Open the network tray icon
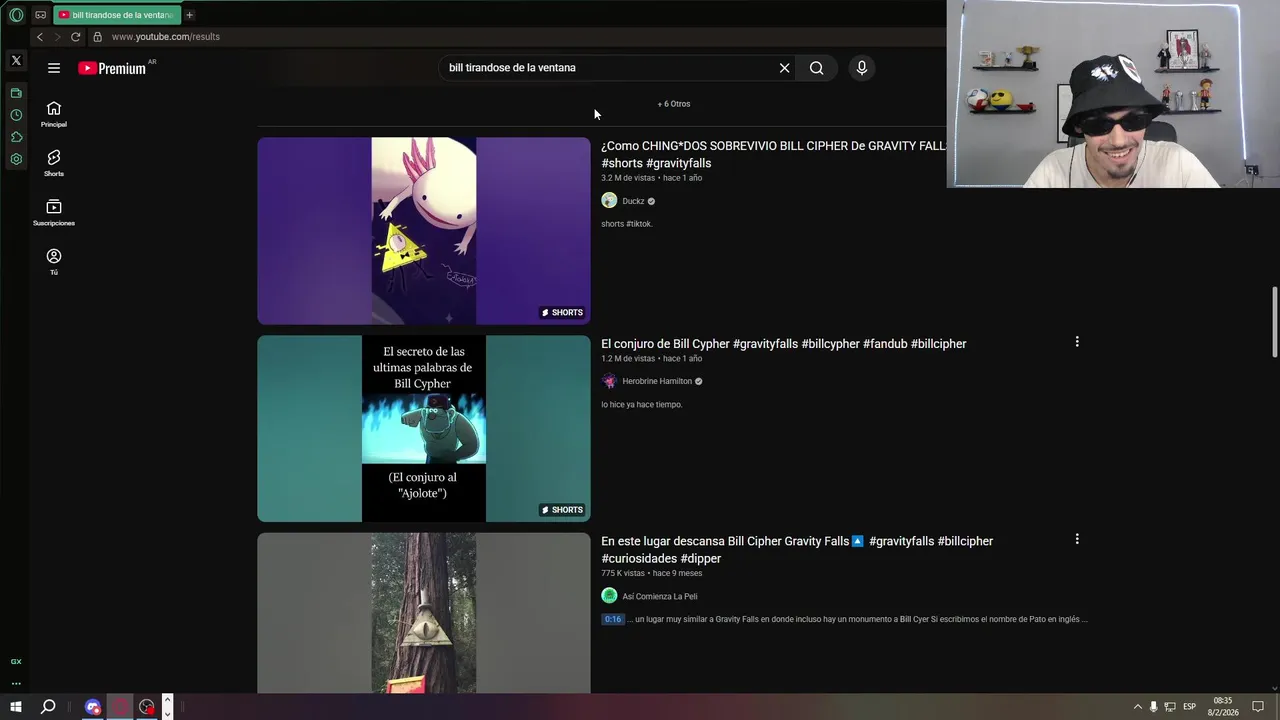This screenshot has width=1280, height=720. click(x=1170, y=707)
